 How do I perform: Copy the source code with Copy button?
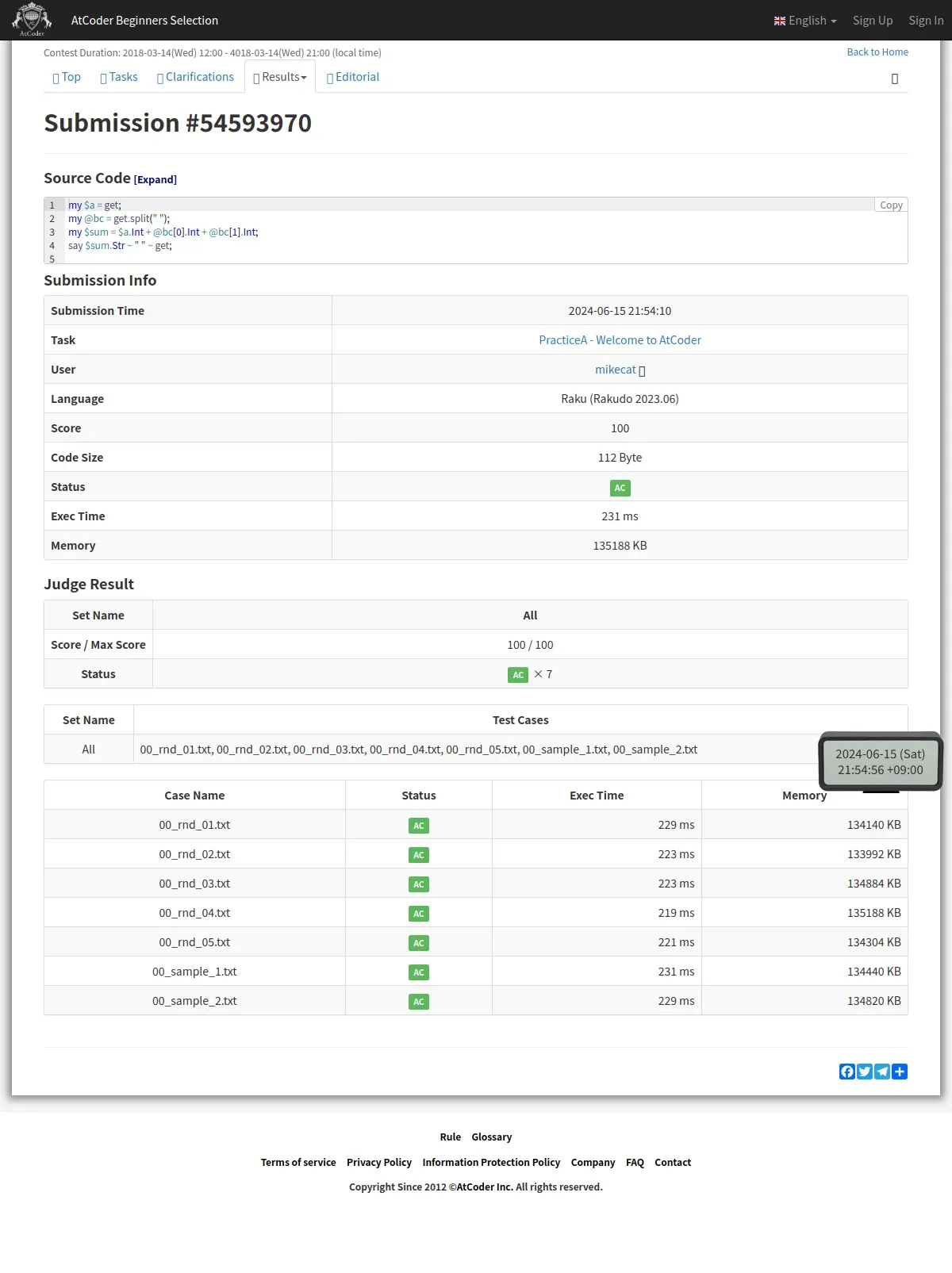pos(891,205)
